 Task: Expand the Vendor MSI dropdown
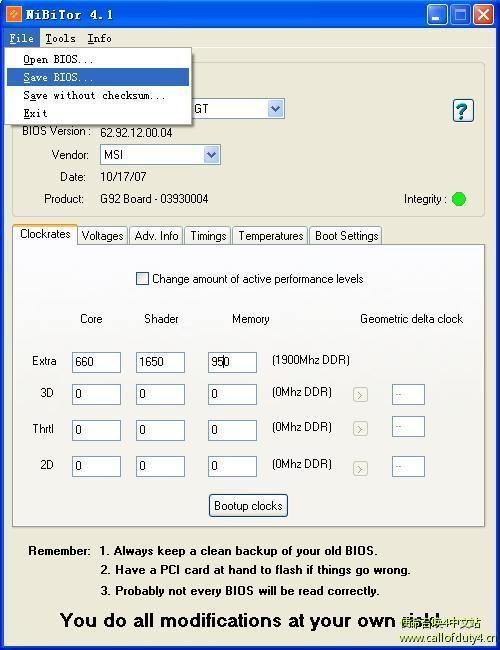(211, 155)
